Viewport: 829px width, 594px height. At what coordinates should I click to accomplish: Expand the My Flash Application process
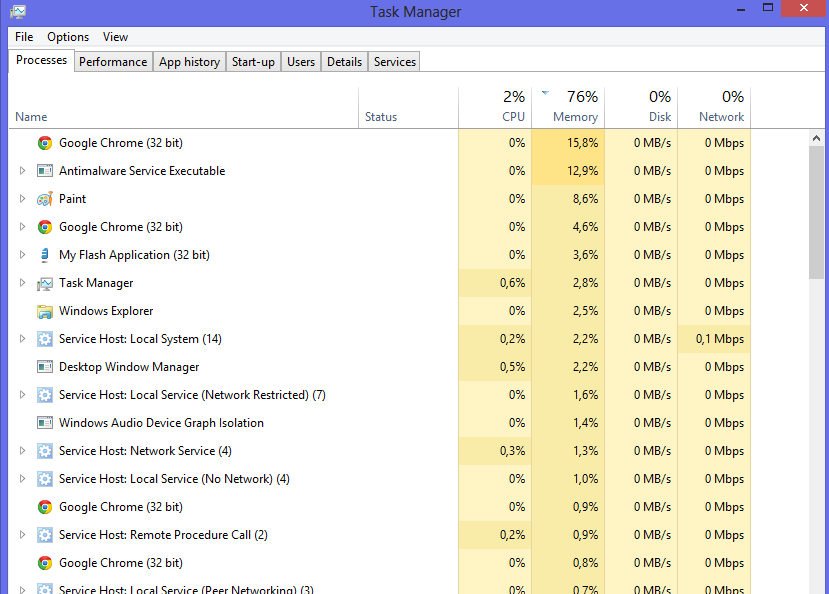click(x=22, y=255)
